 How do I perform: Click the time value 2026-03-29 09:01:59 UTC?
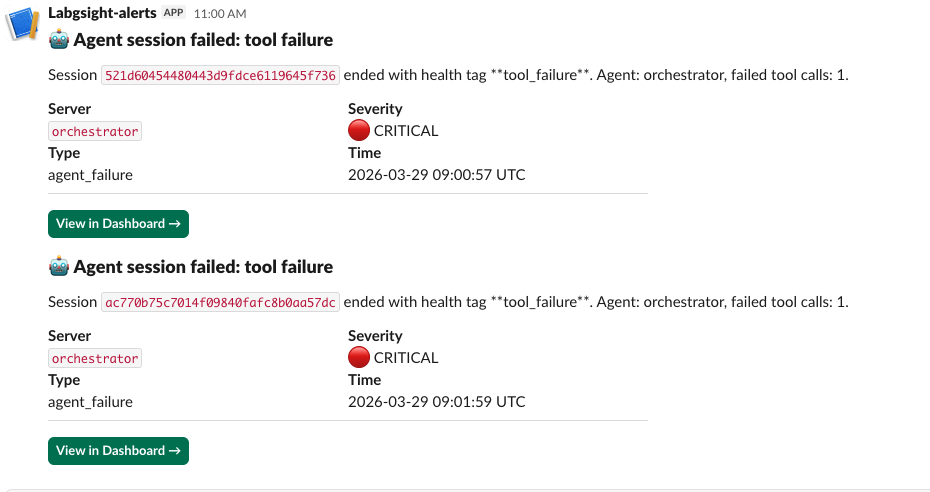[436, 402]
